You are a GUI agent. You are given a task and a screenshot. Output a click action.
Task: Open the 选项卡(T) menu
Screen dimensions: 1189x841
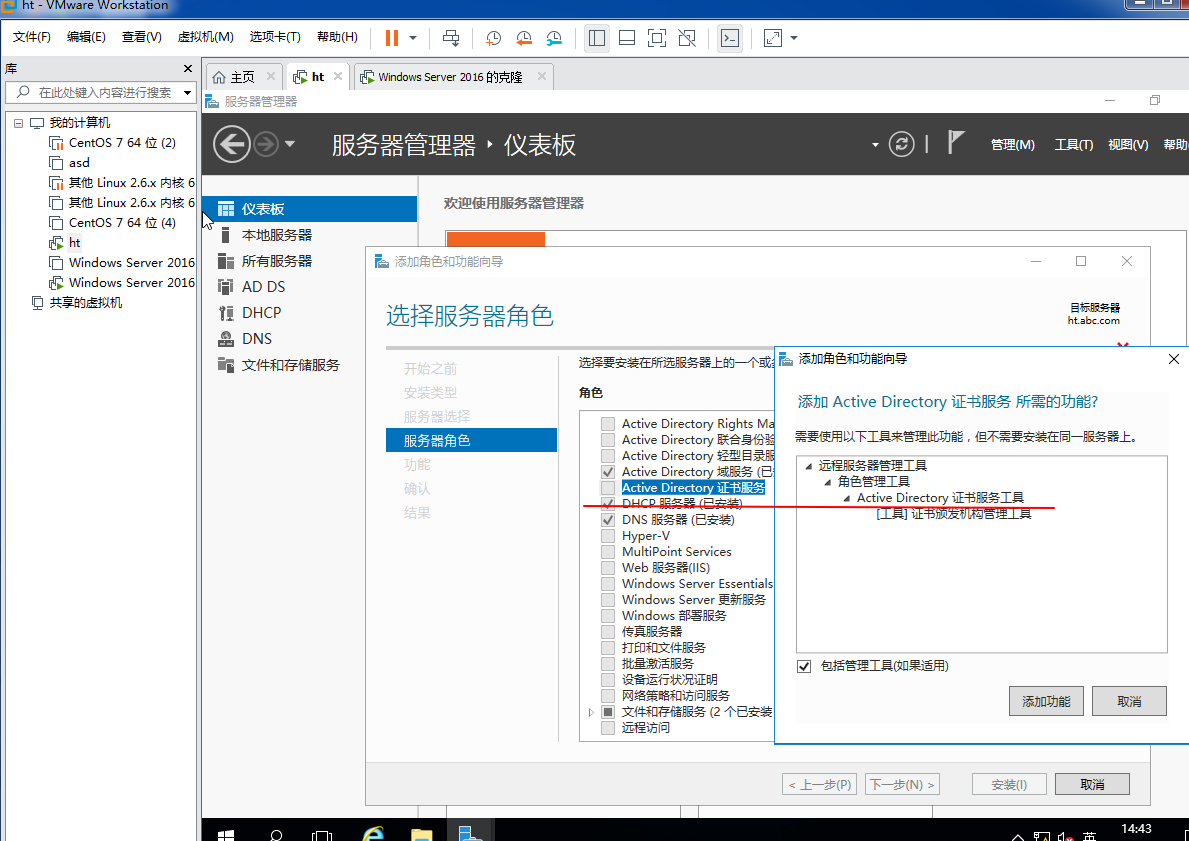[x=275, y=37]
